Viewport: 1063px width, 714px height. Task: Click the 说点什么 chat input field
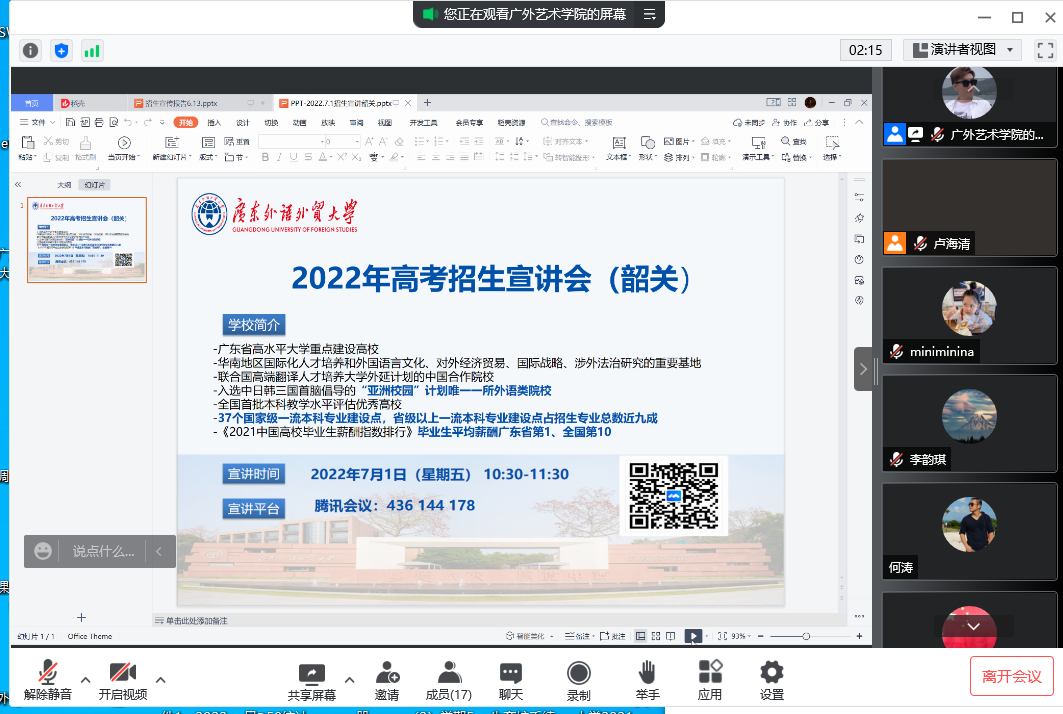(x=103, y=551)
